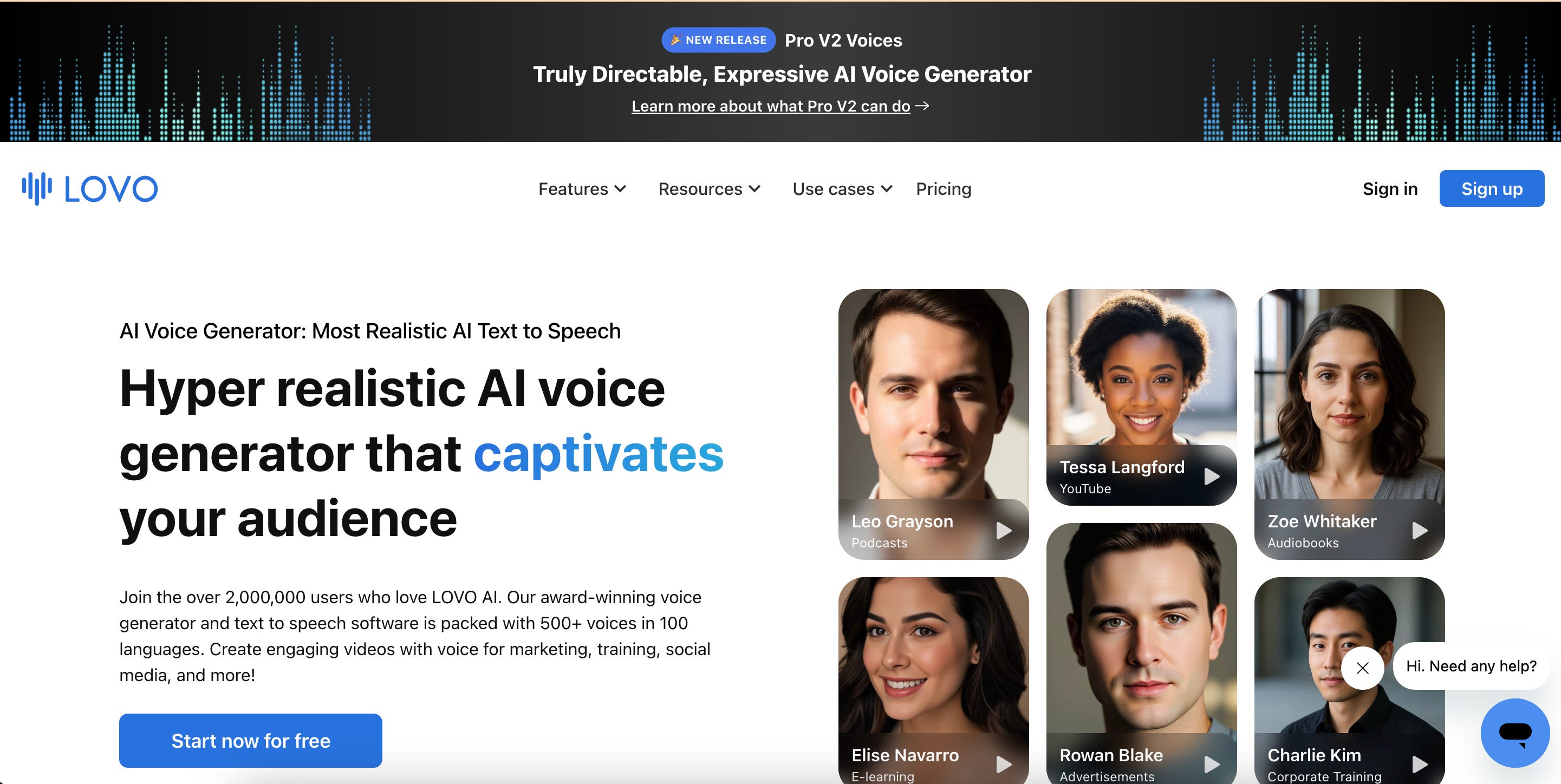Play Leo Grayson's Podcasts voice sample
Image resolution: width=1561 pixels, height=784 pixels.
tap(1004, 531)
